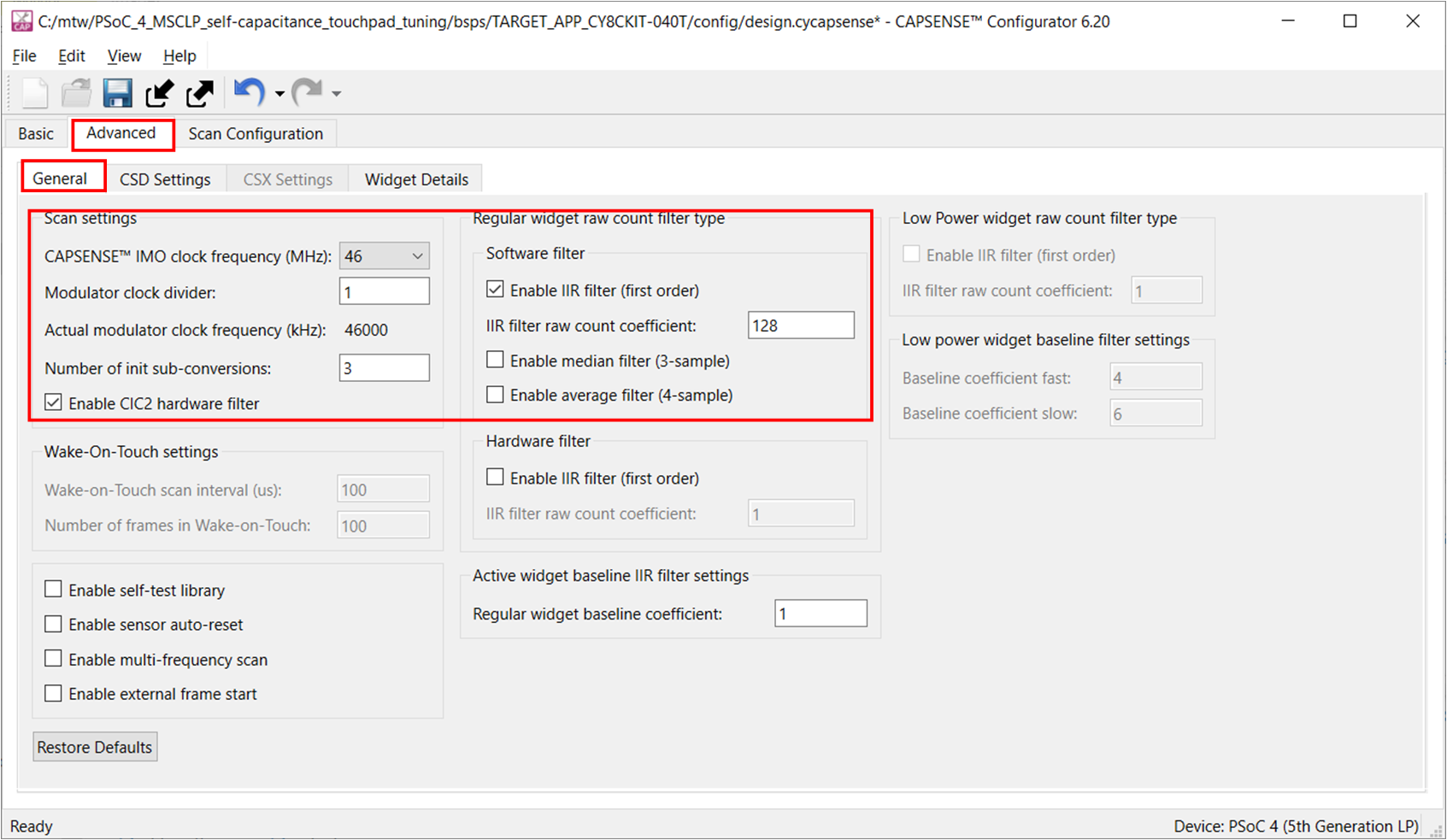Click the Baseline coefficient slow field
Viewport: 1447px width, 840px height.
coord(1156,414)
